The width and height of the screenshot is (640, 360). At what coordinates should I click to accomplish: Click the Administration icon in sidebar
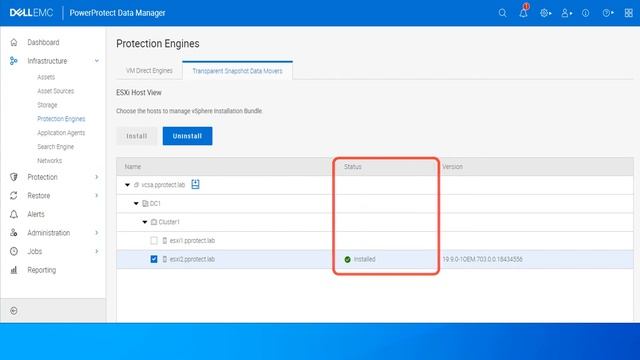[14, 233]
